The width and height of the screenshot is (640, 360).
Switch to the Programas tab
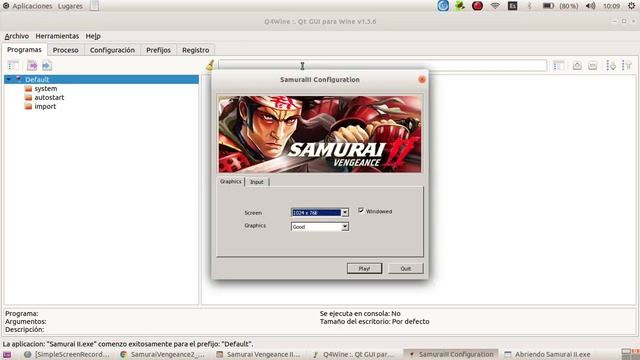[24, 50]
